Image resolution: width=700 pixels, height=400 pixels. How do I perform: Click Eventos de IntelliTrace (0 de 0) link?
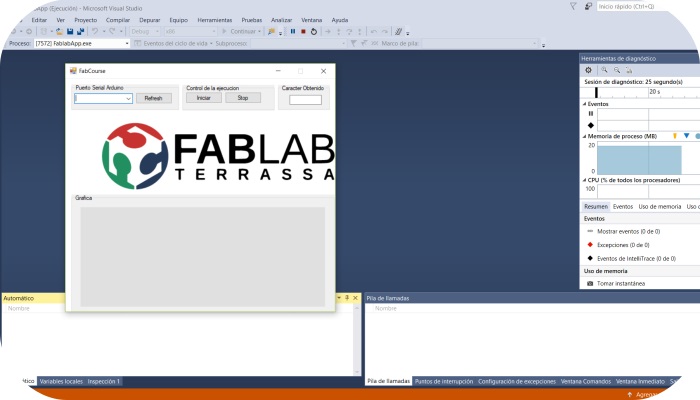[637, 258]
